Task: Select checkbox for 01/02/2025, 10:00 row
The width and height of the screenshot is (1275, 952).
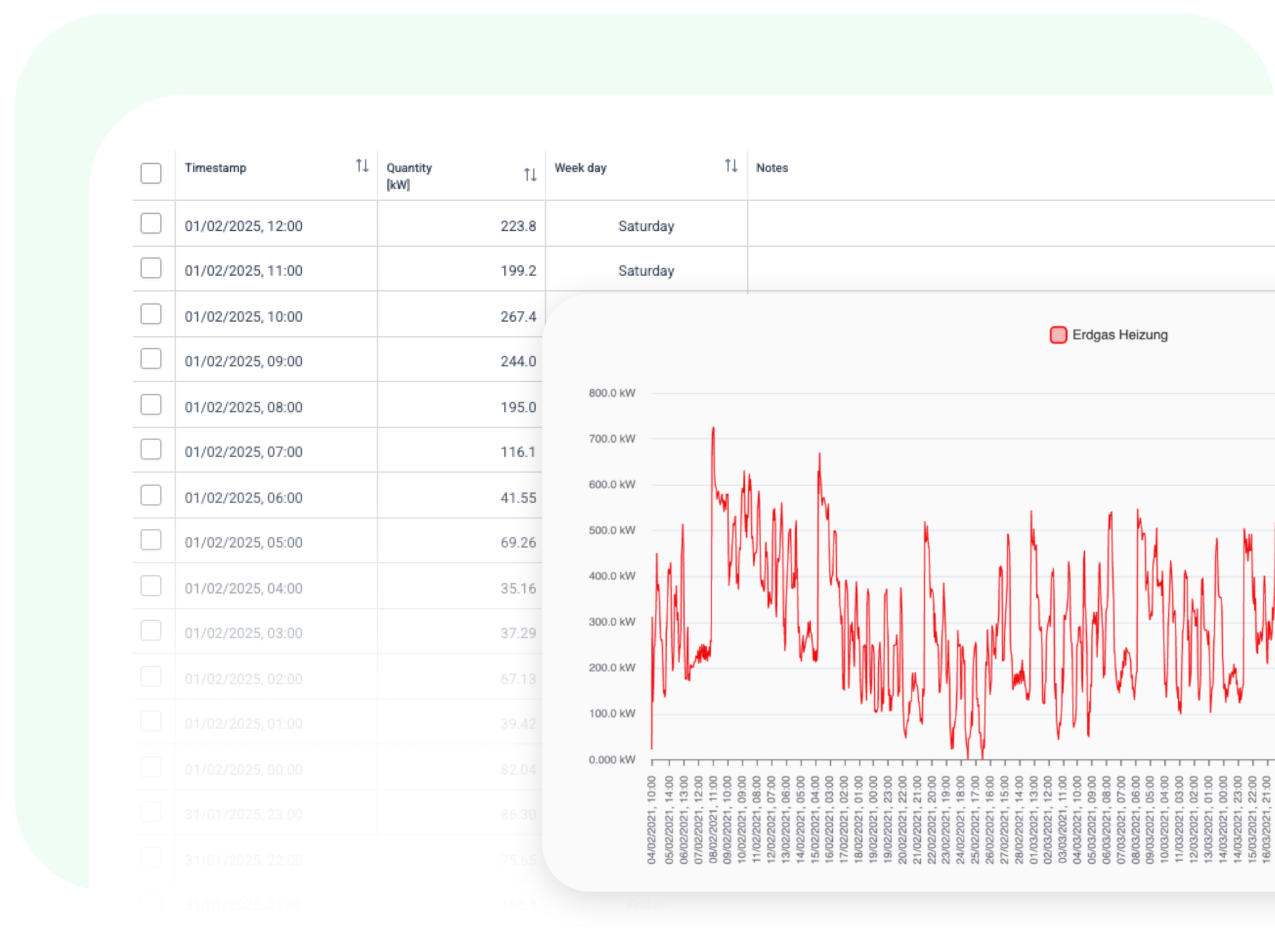Action: pos(151,314)
